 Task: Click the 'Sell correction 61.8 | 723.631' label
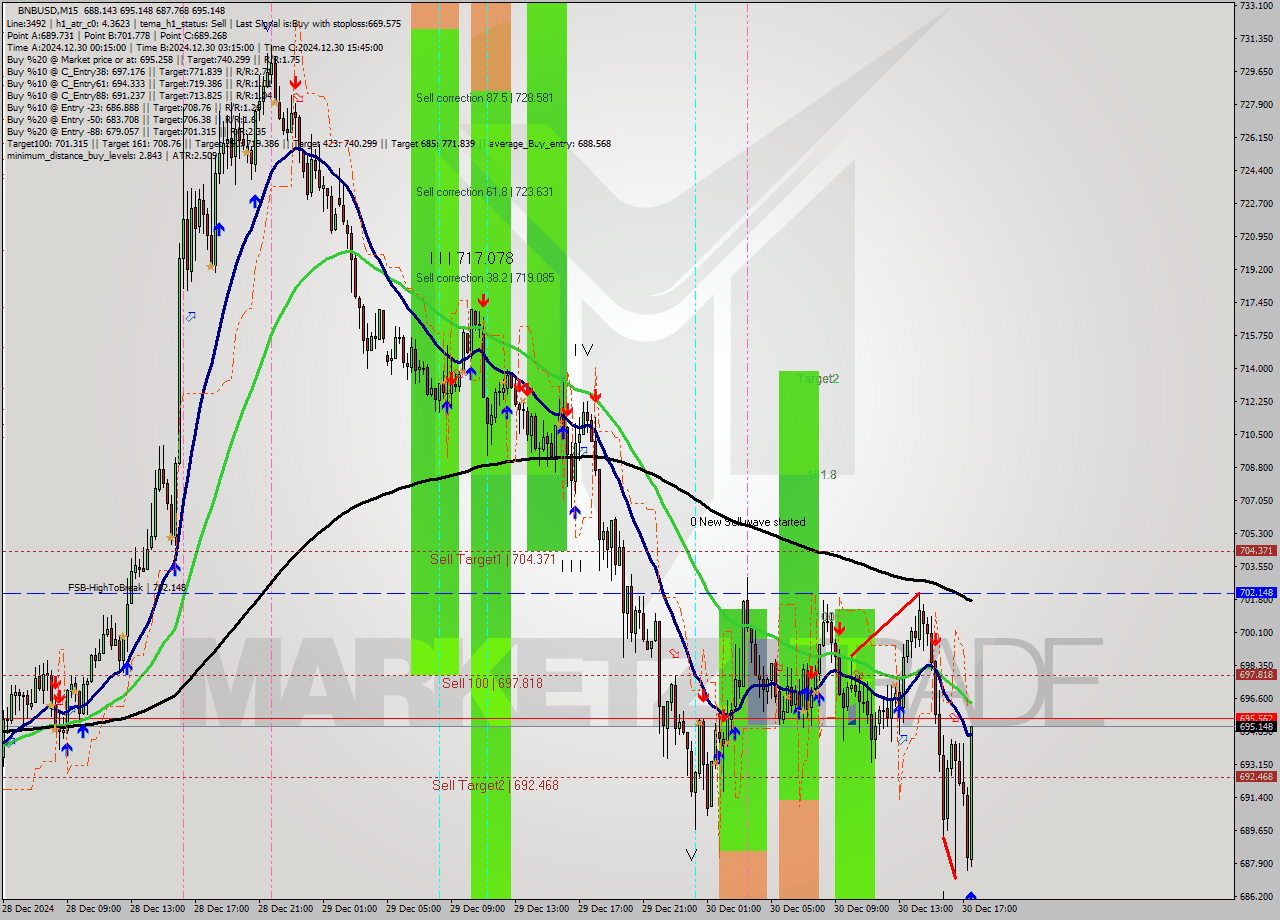[x=485, y=192]
